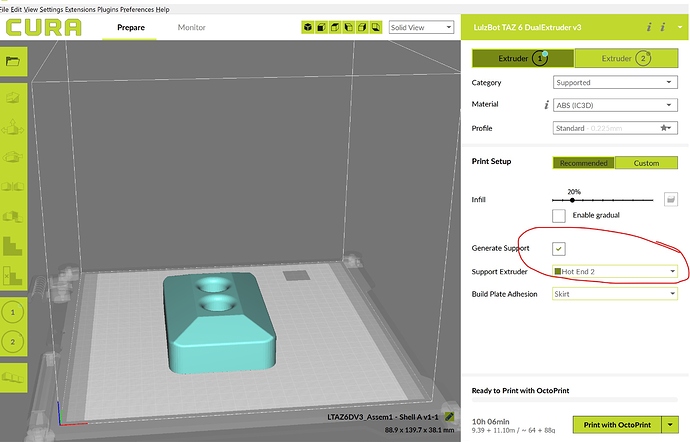Select the plain staircase tool icon

point(13,246)
